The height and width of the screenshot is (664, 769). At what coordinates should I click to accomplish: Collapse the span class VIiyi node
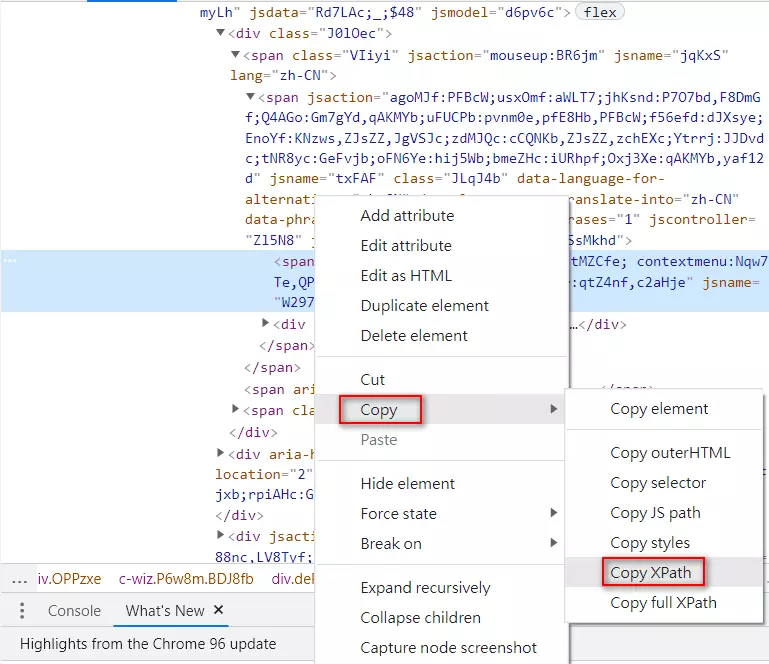(x=236, y=55)
